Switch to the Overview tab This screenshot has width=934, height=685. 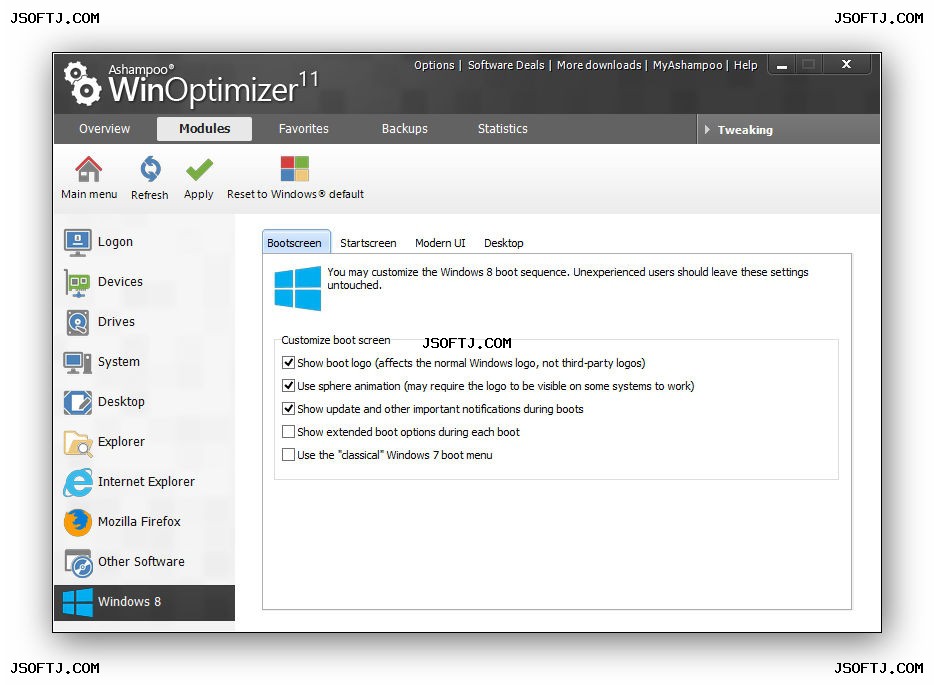click(x=104, y=129)
